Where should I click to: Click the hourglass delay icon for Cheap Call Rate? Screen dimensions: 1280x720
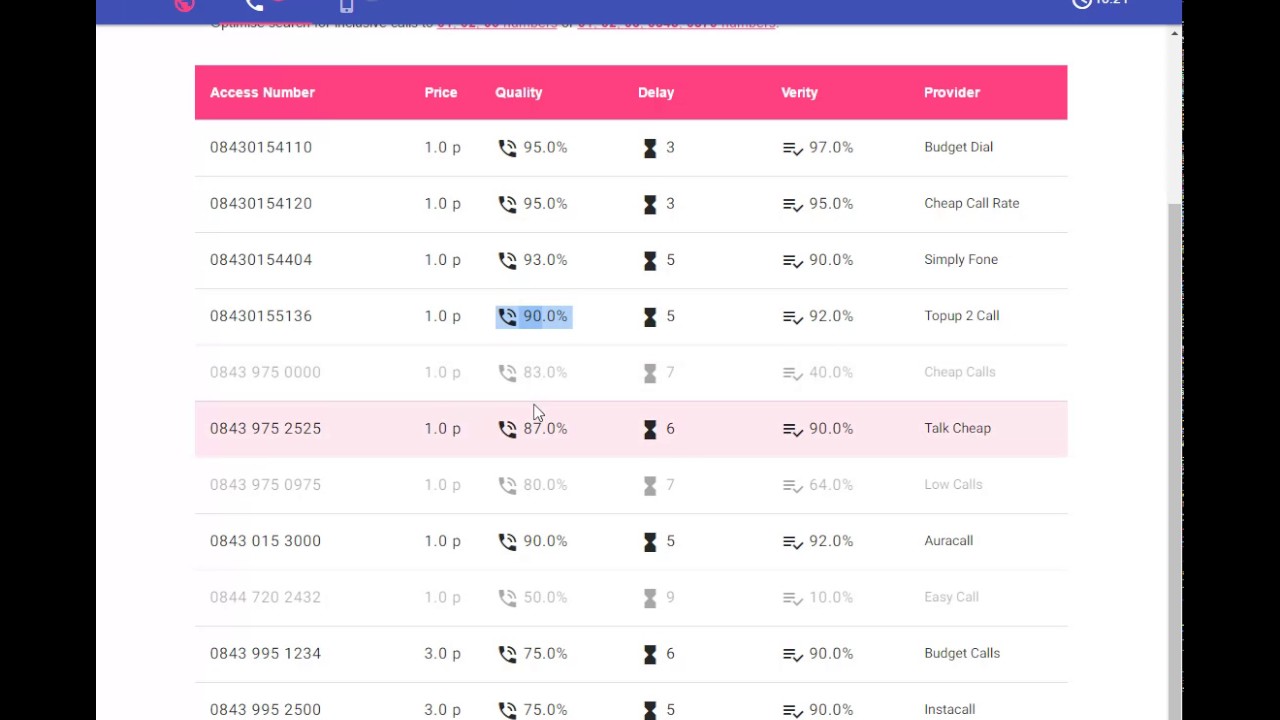point(650,204)
